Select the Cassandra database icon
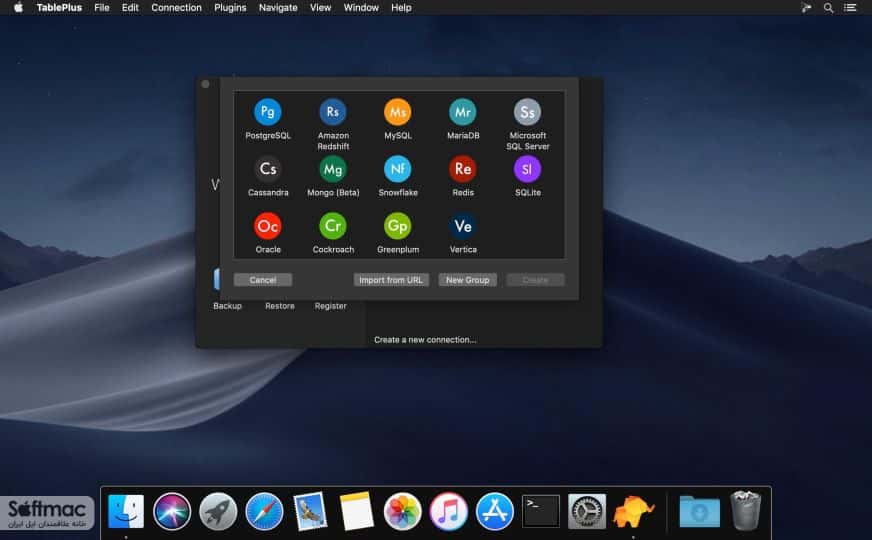The image size is (872, 540). click(x=267, y=169)
